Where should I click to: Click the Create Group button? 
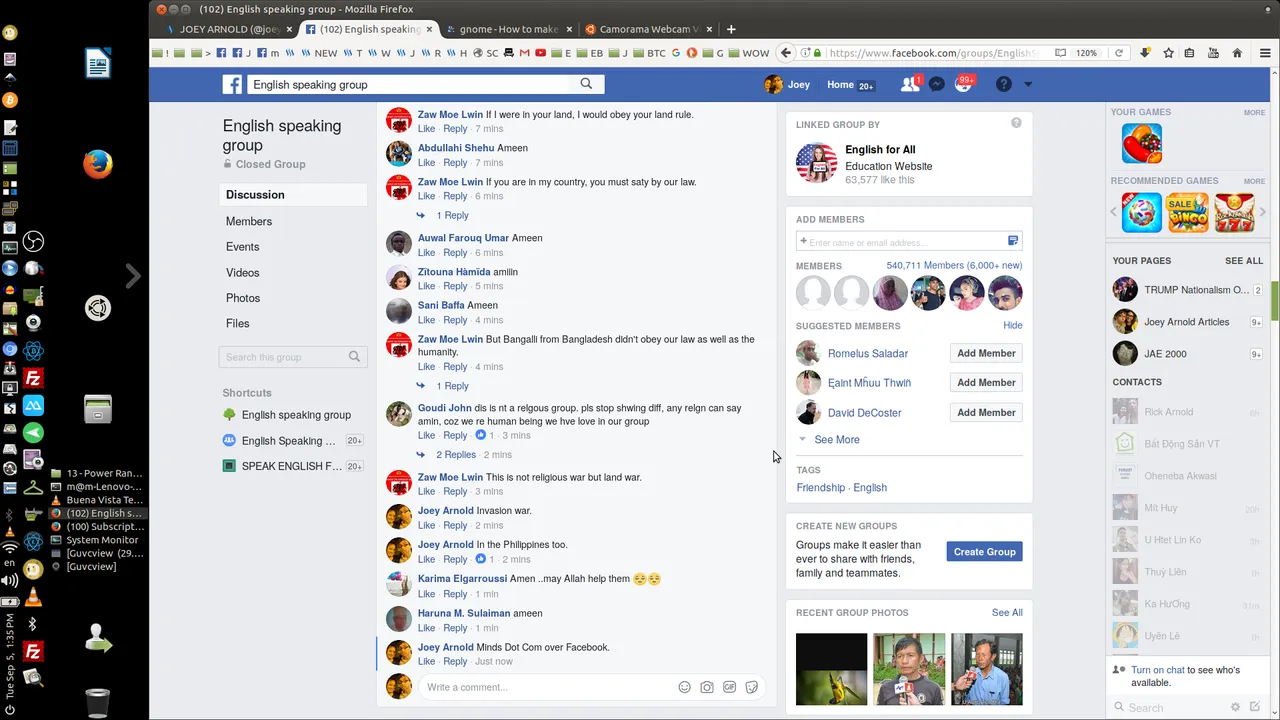click(x=985, y=552)
